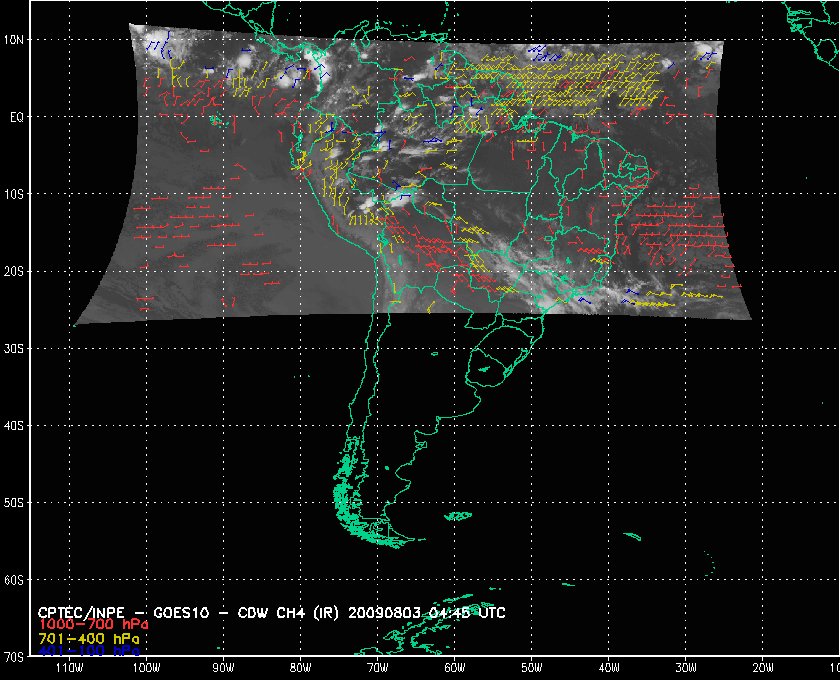Click the red 1000-700 hPa legend entry
Image resolution: width=840 pixels, height=680 pixels.
(84, 624)
